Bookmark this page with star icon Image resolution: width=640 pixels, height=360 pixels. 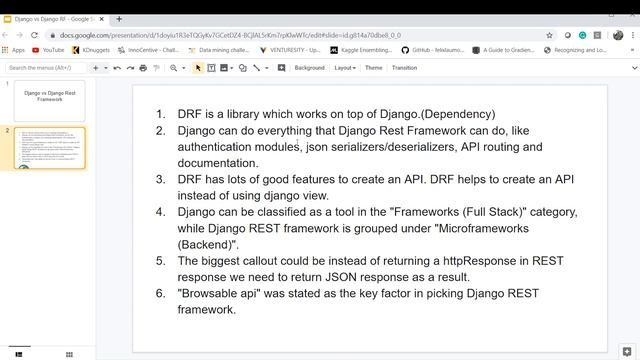tap(549, 36)
